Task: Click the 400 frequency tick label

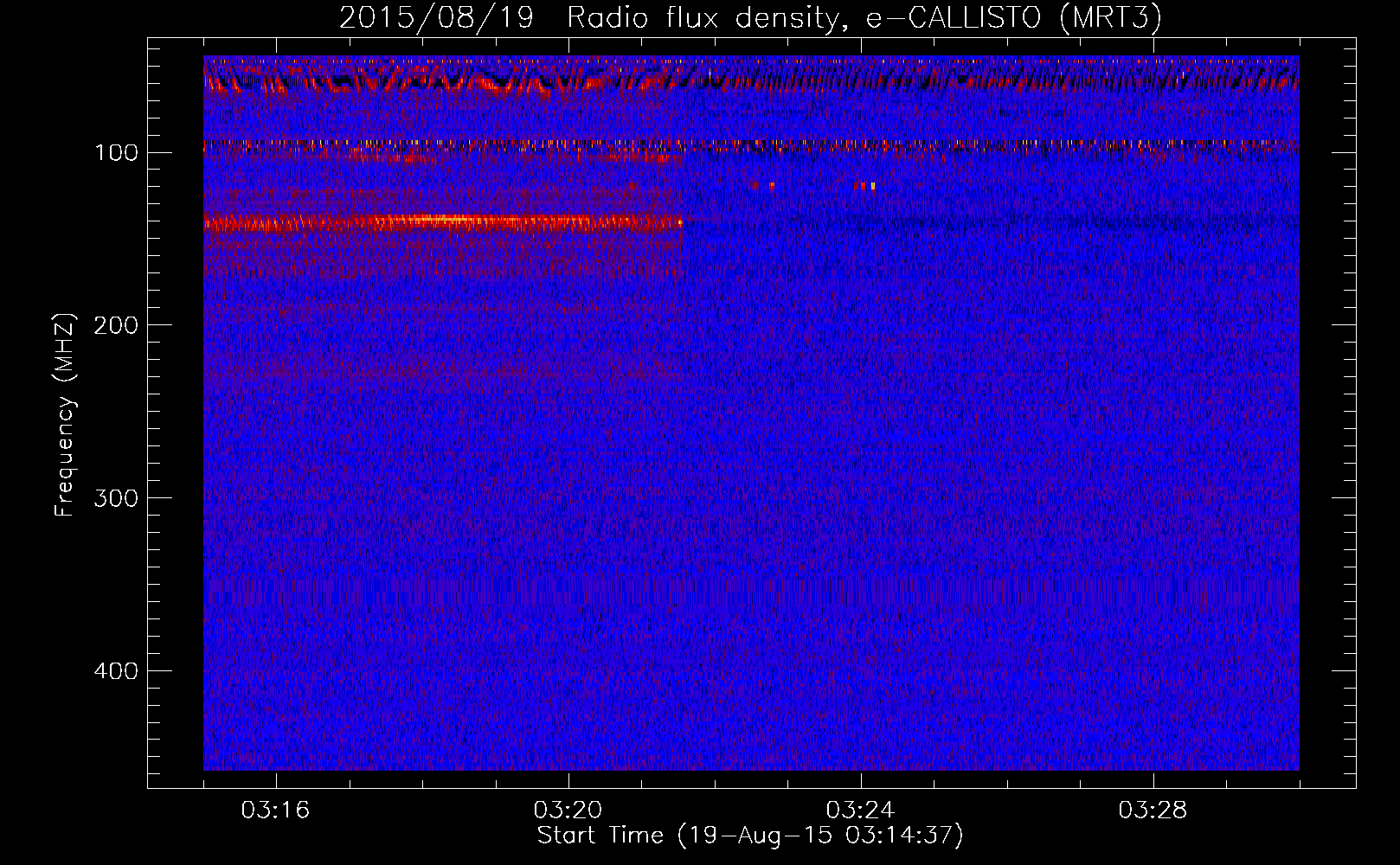Action: tap(116, 671)
